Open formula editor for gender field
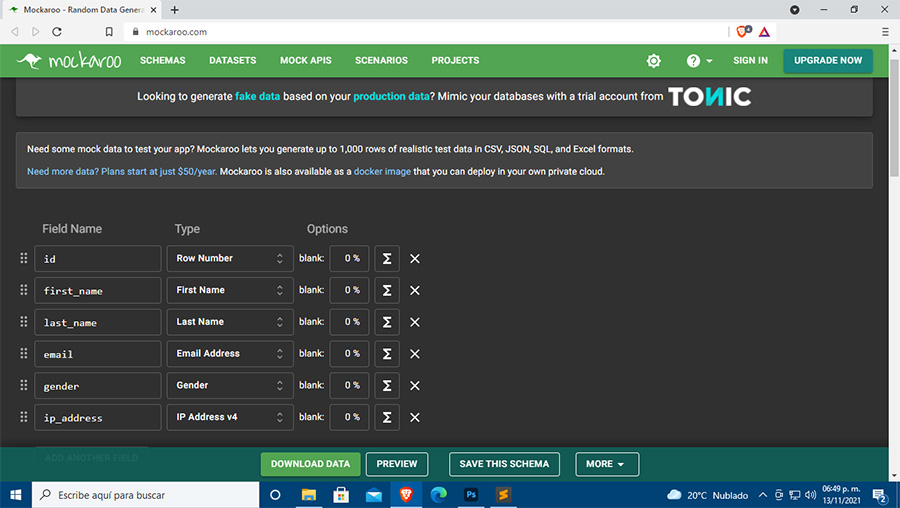The height and width of the screenshot is (508, 900). pos(386,386)
